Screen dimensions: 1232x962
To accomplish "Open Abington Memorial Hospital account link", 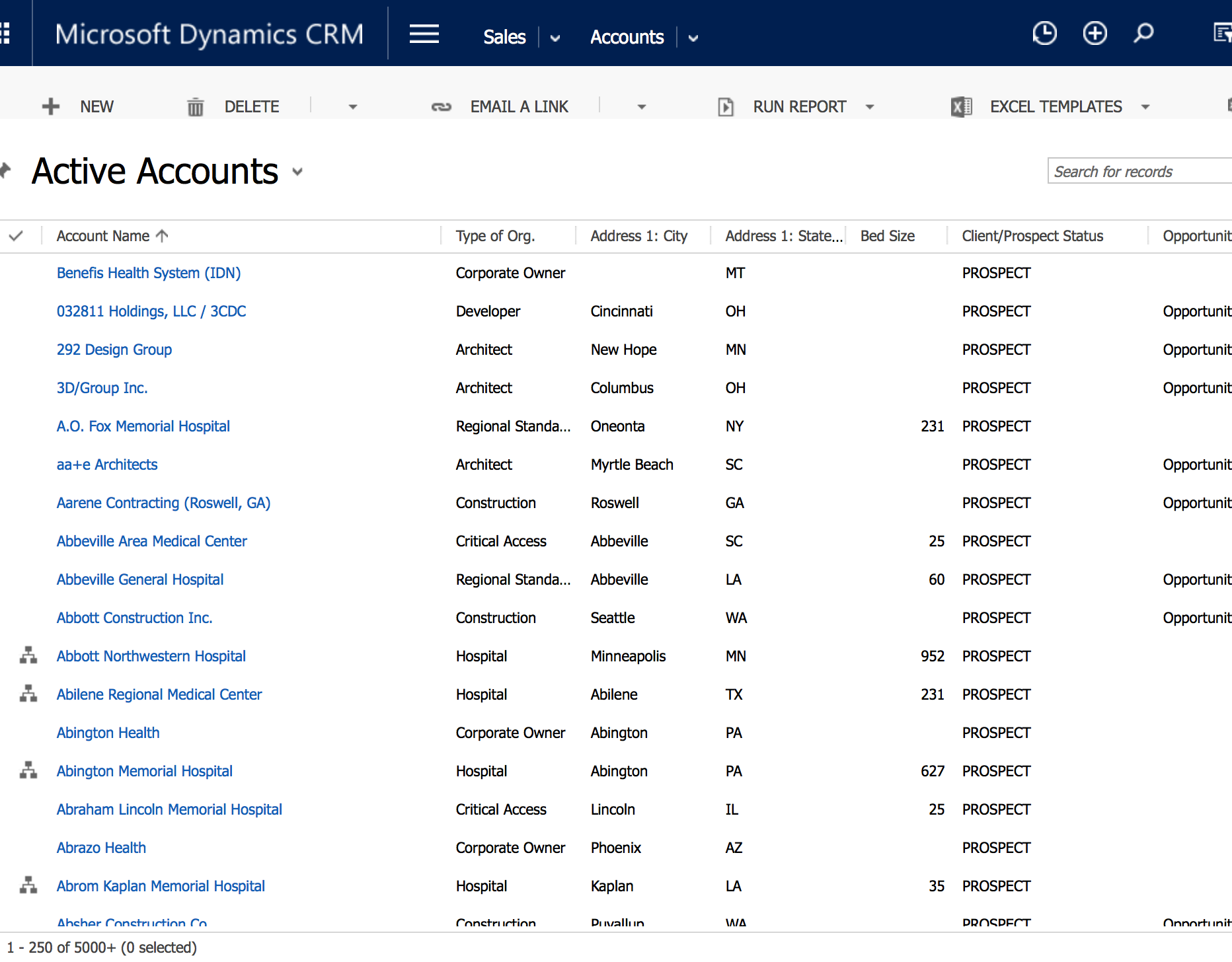I will pos(145,771).
